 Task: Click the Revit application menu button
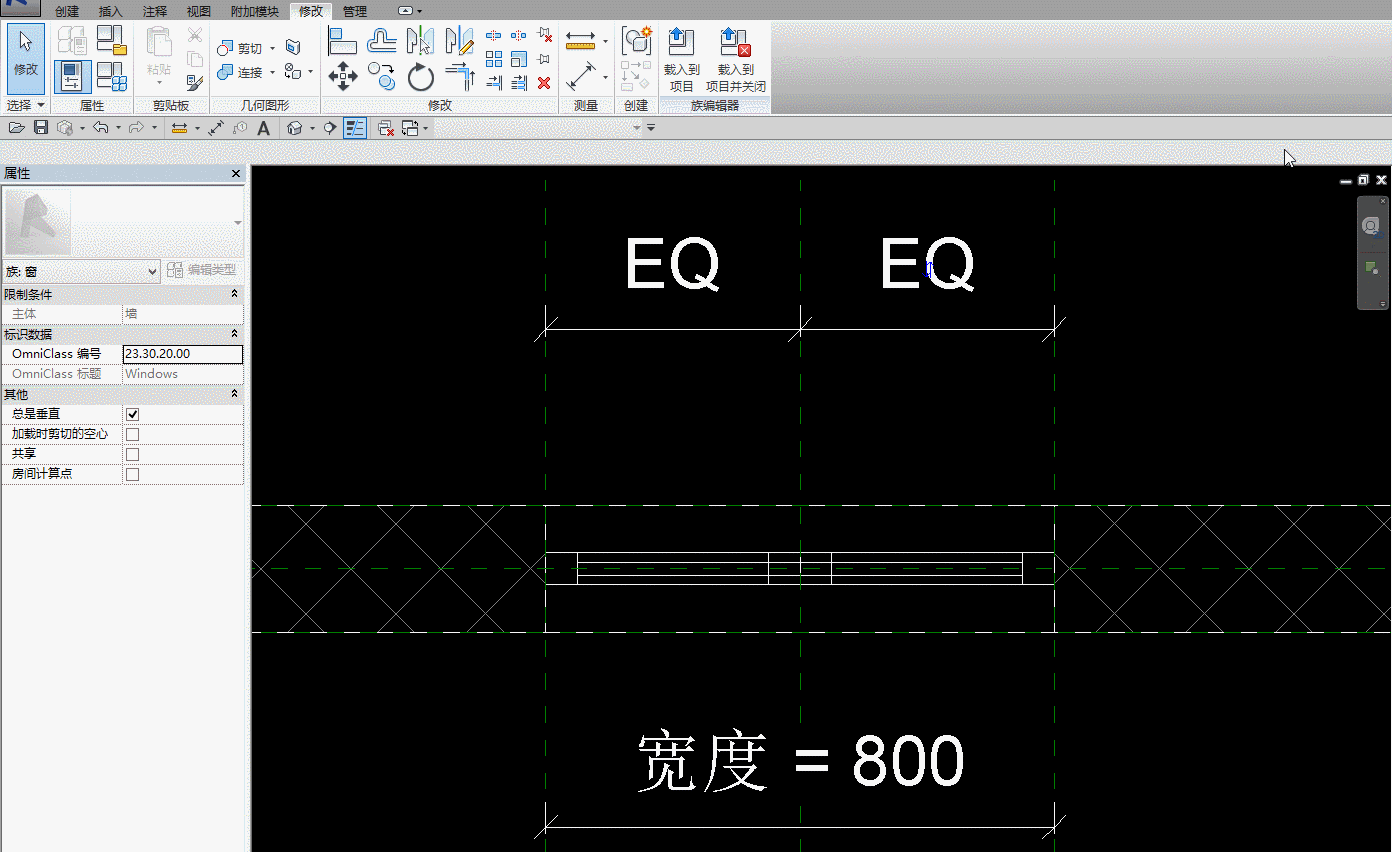pyautogui.click(x=21, y=9)
